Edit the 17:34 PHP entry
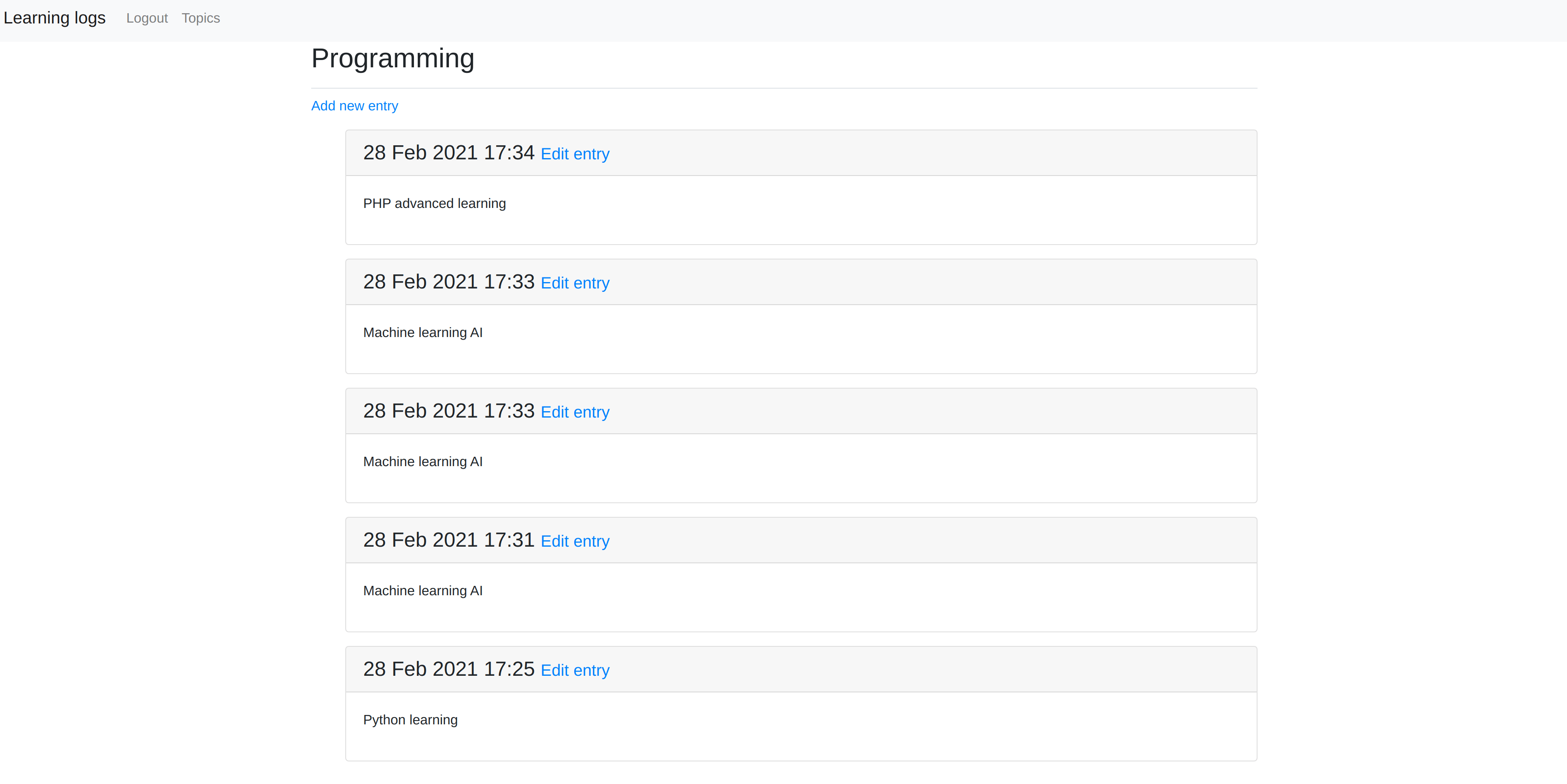 click(x=575, y=154)
